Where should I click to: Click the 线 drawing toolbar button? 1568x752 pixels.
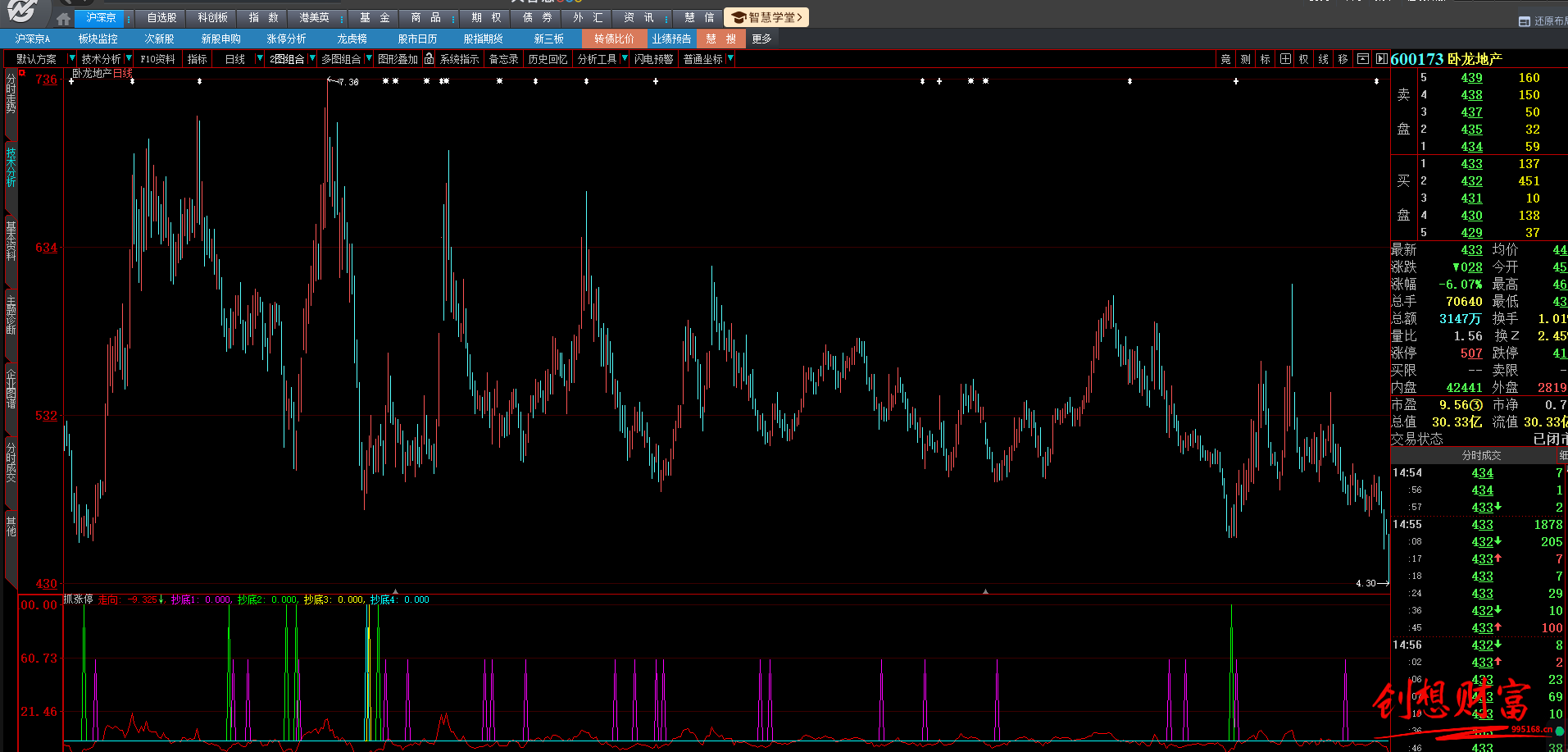pyautogui.click(x=1323, y=59)
